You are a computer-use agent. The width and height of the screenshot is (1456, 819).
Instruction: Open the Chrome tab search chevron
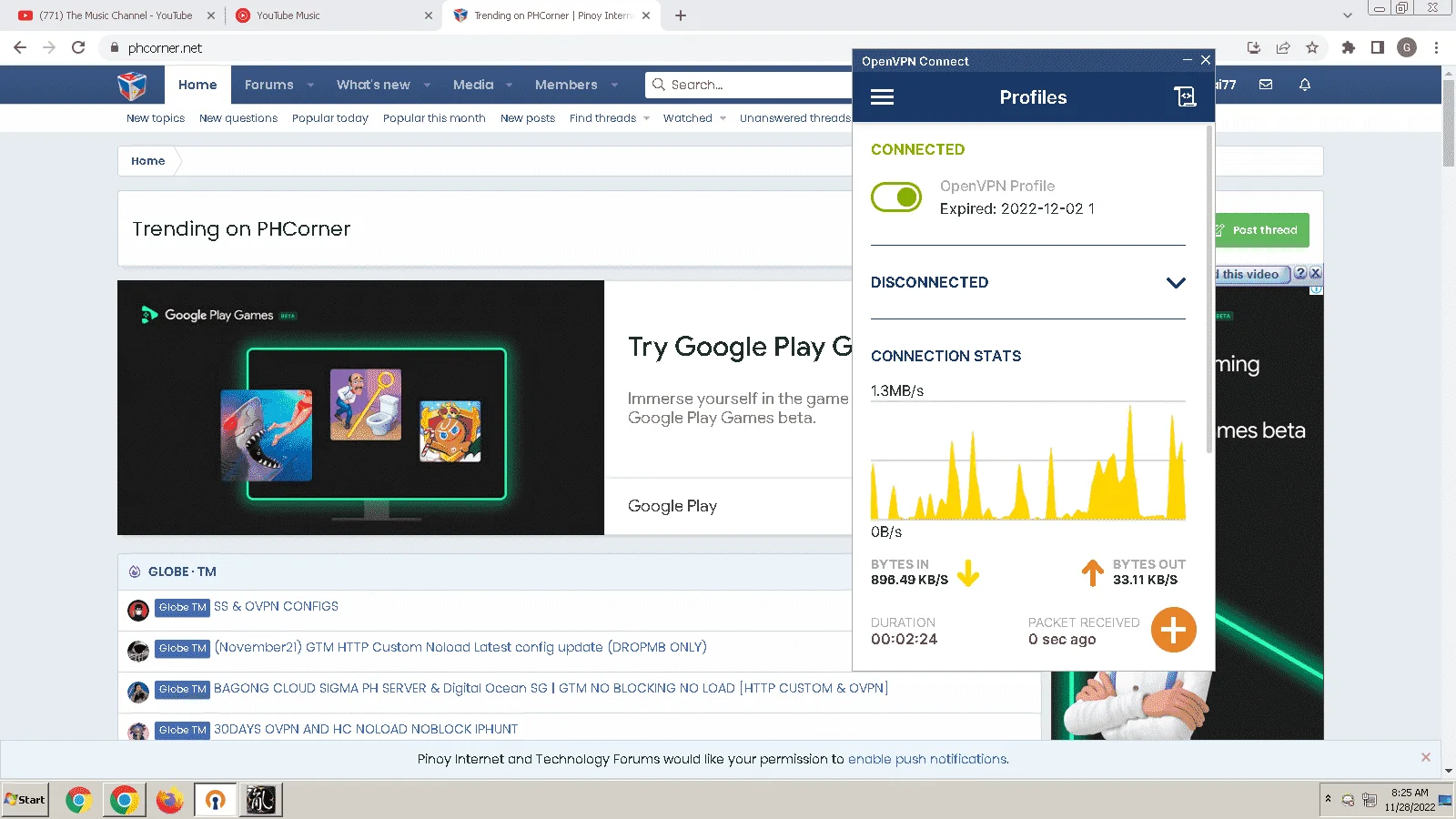1348,15
